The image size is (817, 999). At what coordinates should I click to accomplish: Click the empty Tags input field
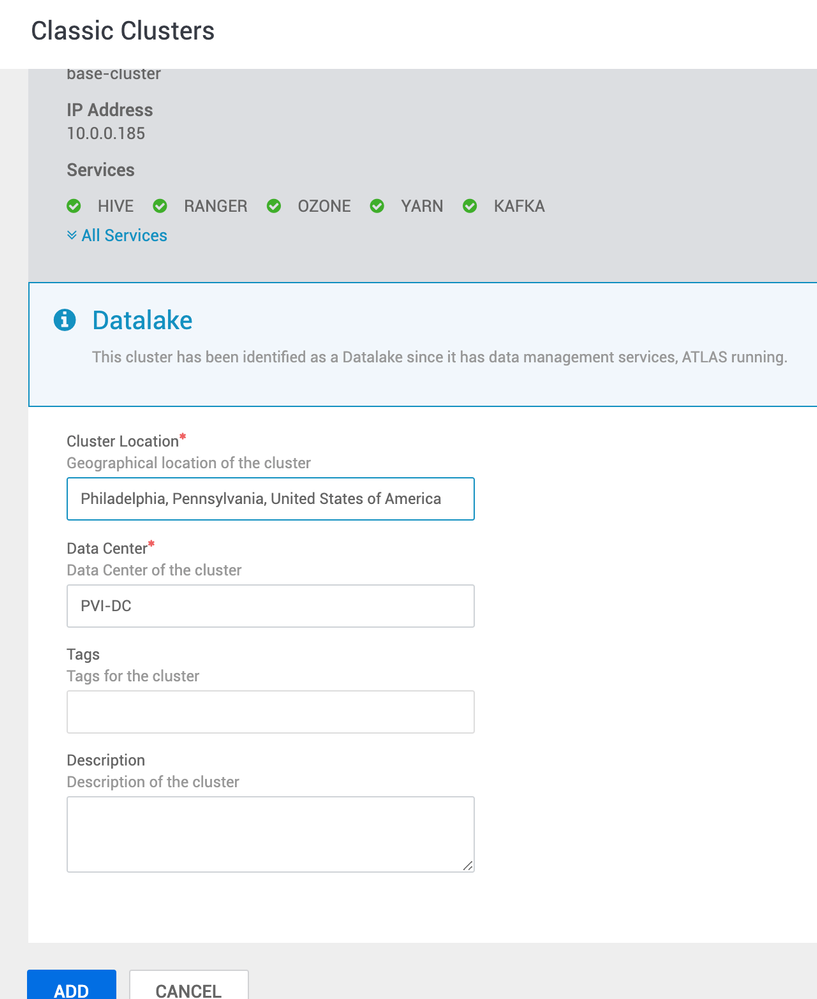[270, 712]
